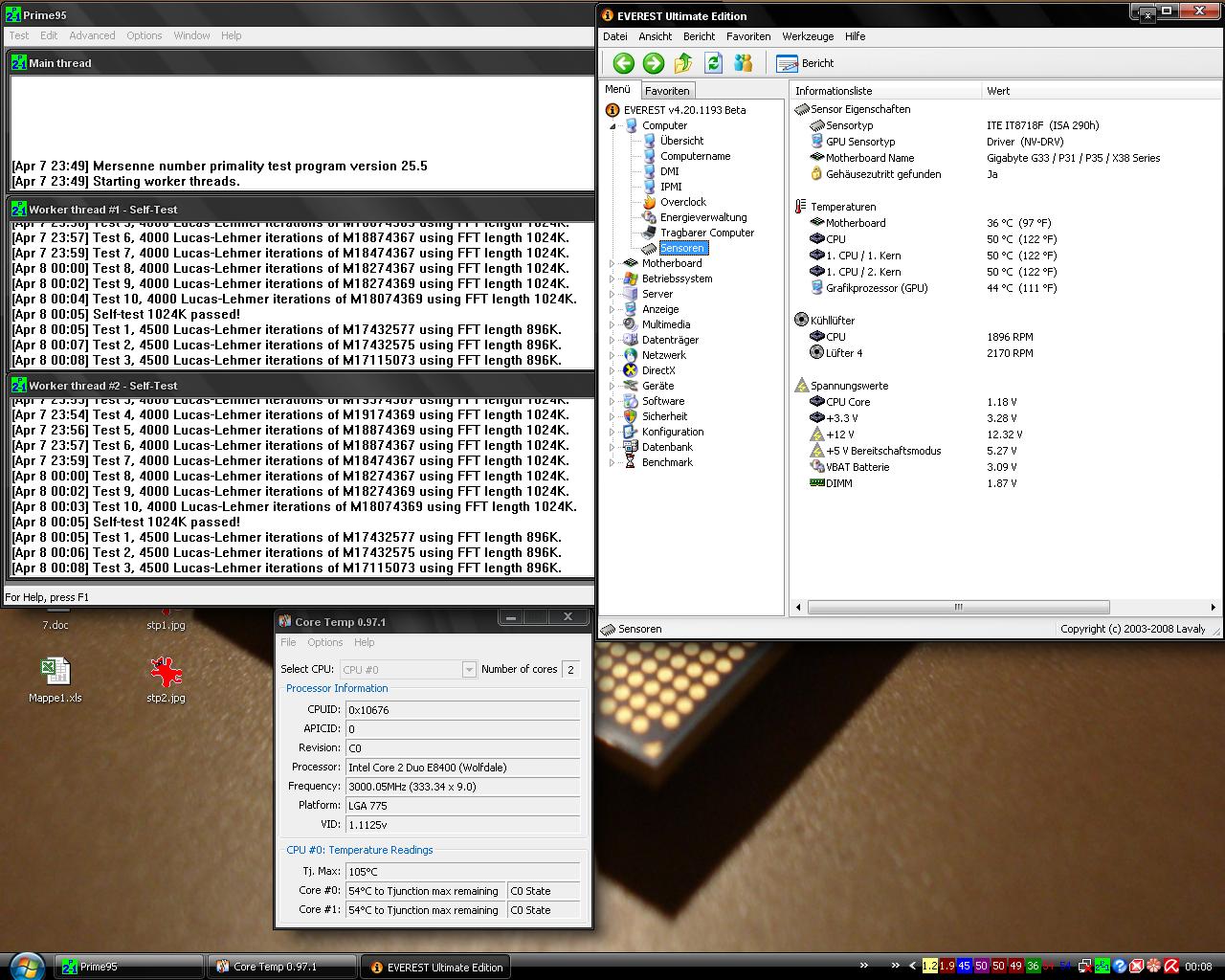Click the Windows Start orb

tap(26, 966)
